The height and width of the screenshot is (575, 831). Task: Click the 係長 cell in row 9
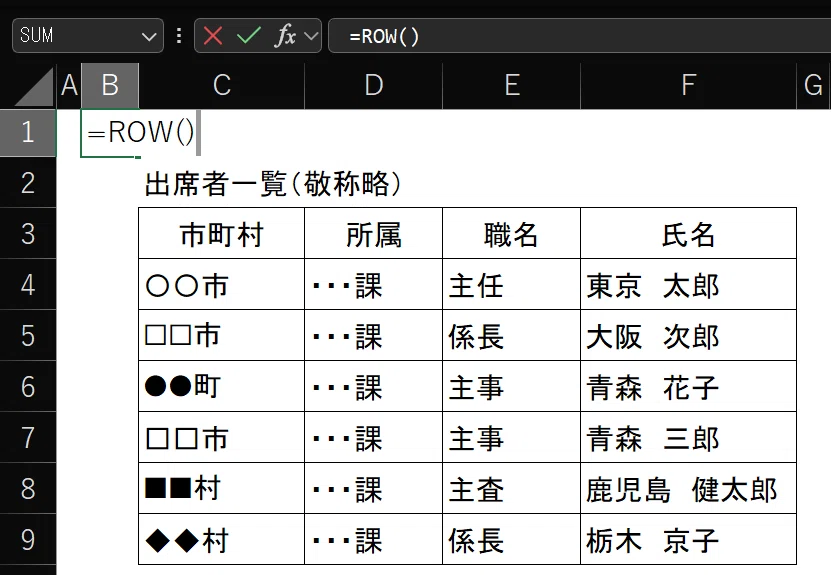click(x=511, y=539)
